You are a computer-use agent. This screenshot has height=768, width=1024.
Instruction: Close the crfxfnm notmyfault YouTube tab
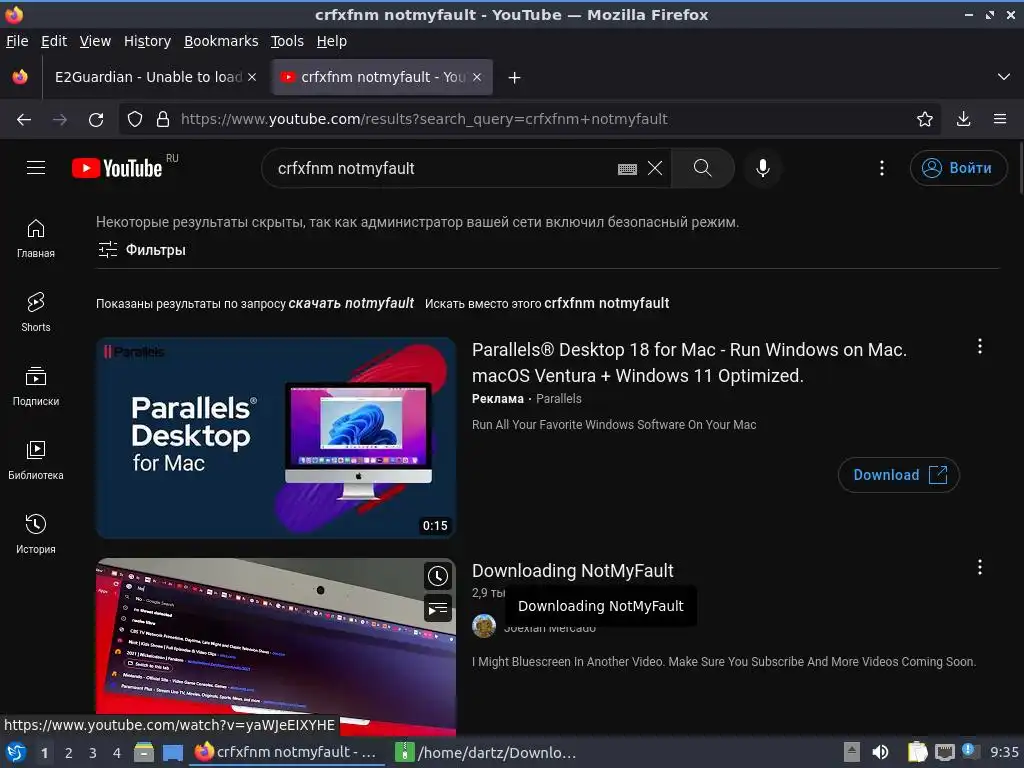(477, 77)
